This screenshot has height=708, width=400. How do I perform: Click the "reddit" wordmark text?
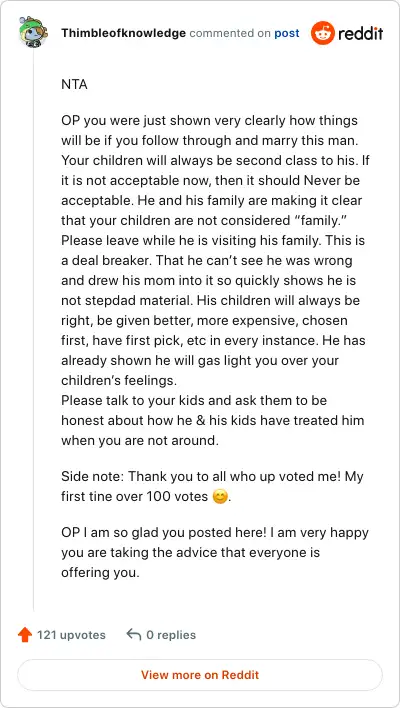361,33
